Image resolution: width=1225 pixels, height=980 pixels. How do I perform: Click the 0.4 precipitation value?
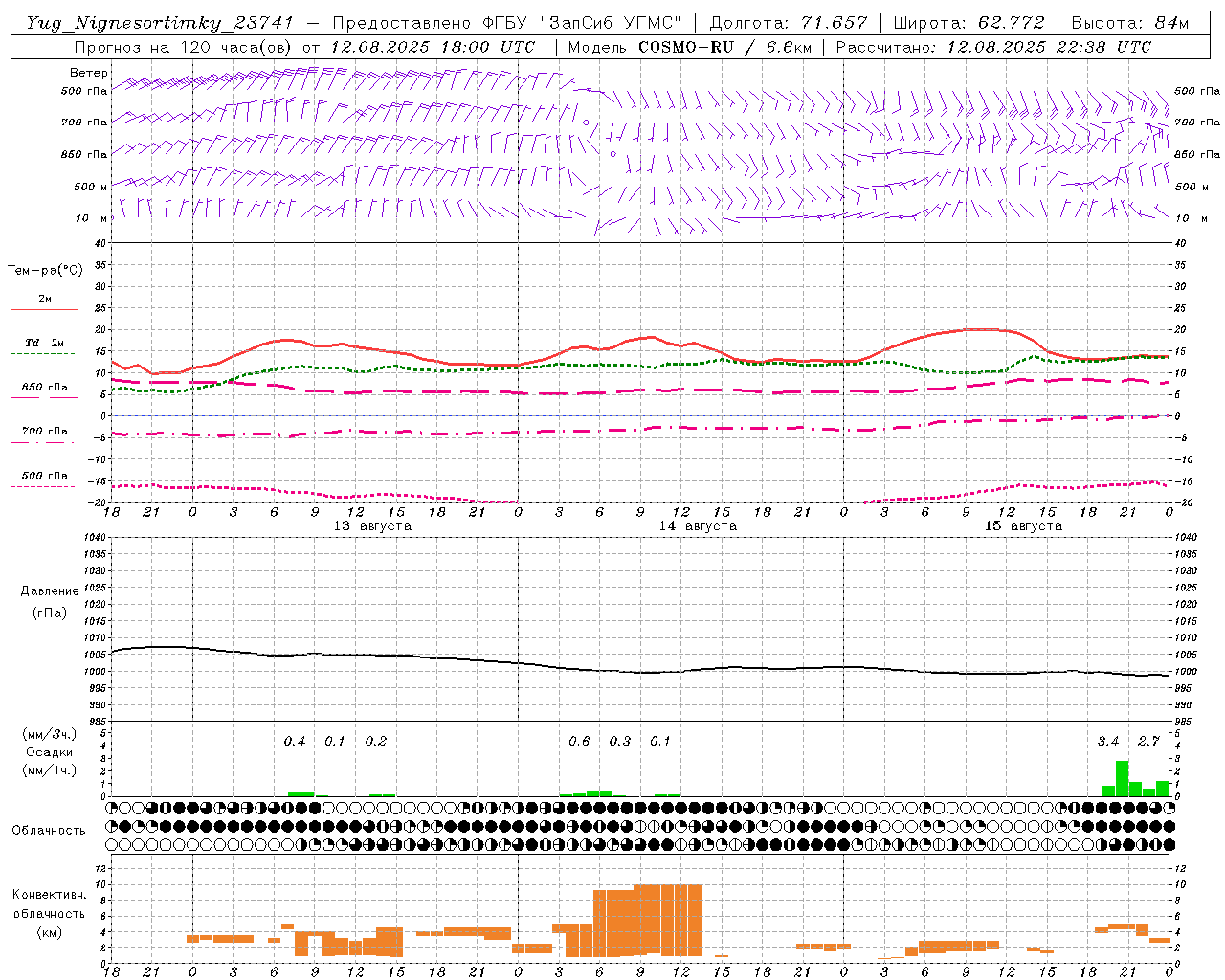coord(295,742)
